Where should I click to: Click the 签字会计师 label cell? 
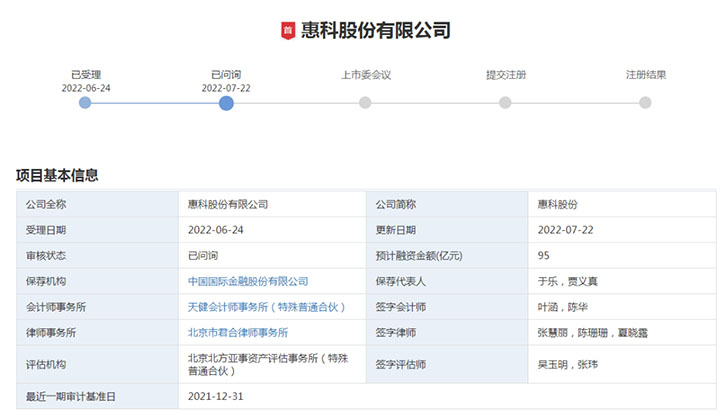[x=447, y=307]
